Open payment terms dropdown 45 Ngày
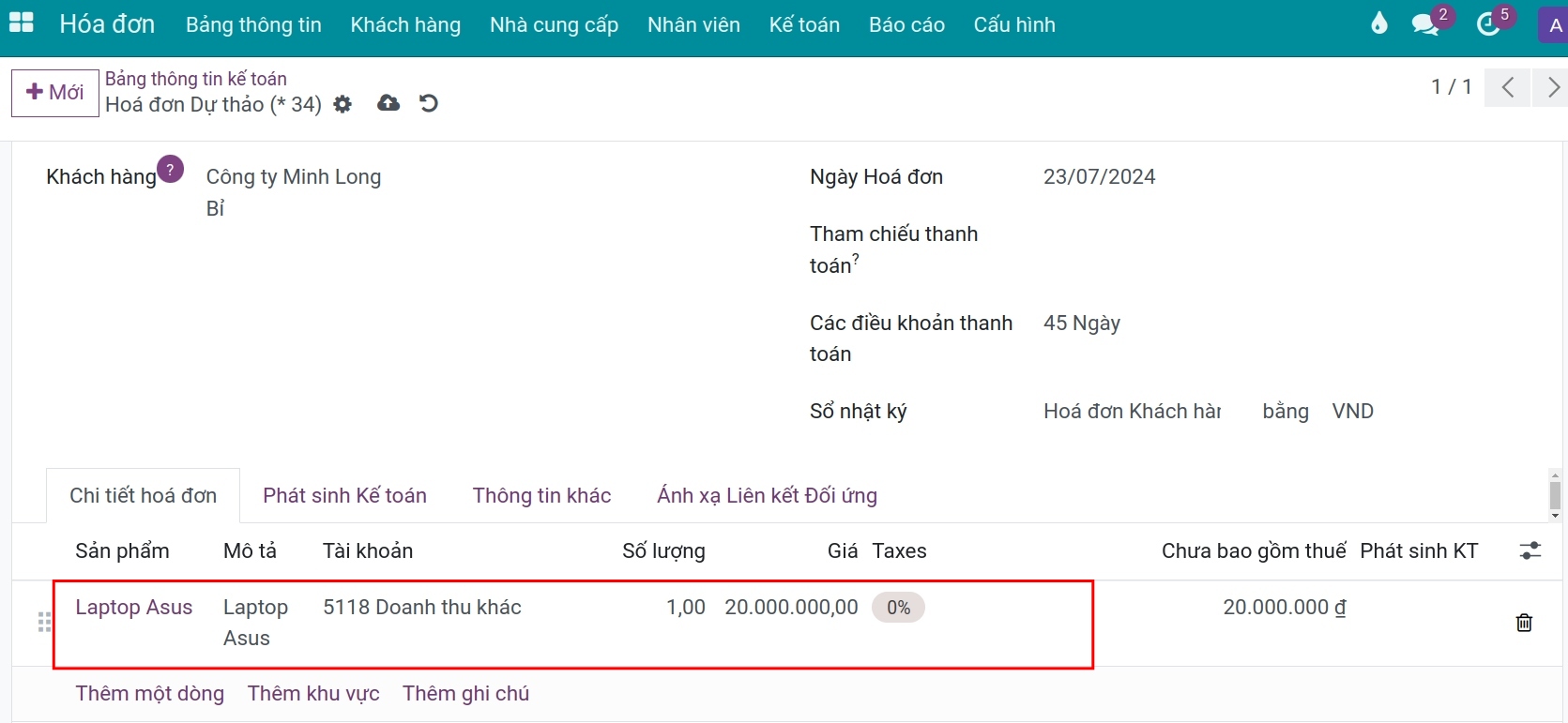Image resolution: width=1568 pixels, height=723 pixels. (x=1082, y=324)
